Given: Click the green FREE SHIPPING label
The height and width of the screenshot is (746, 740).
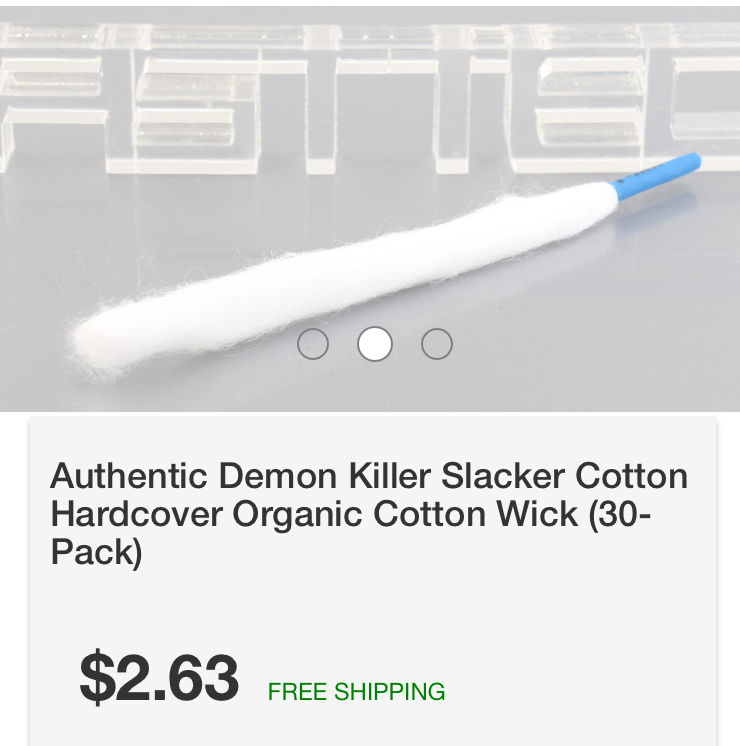Looking at the screenshot, I should [356, 691].
